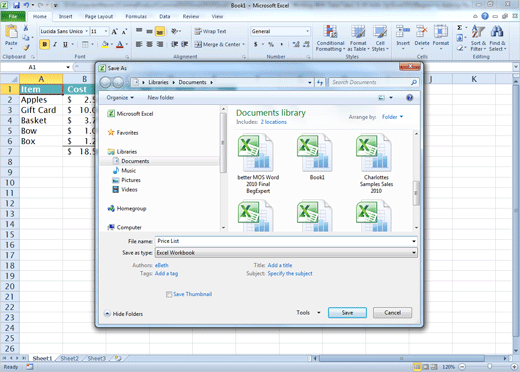
Task: Toggle Align Text Right
Action: 160,44
